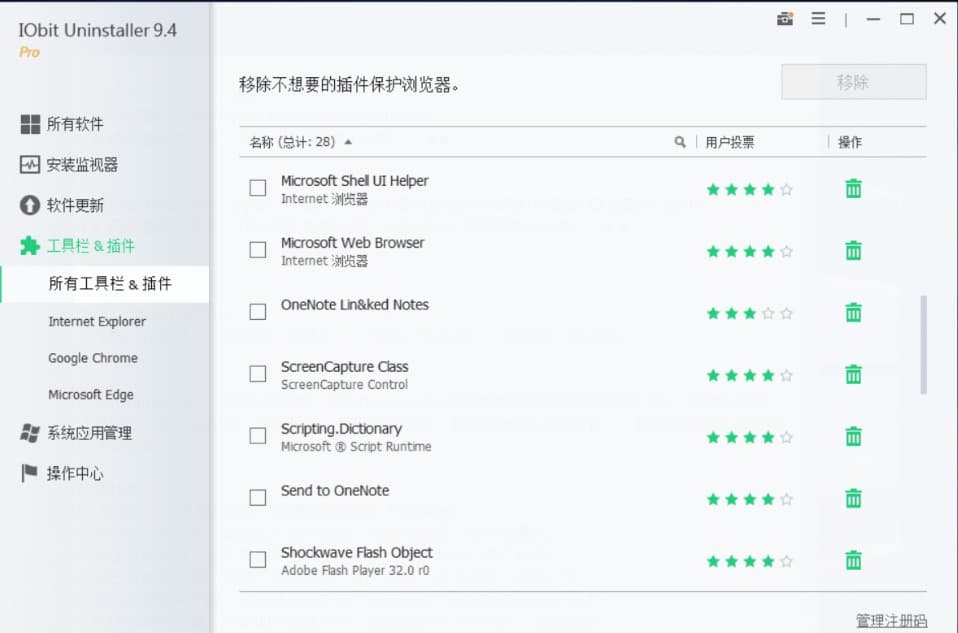Viewport: 958px width, 633px height.
Task: Check the Send to OneNote checkbox
Action: pyautogui.click(x=258, y=497)
